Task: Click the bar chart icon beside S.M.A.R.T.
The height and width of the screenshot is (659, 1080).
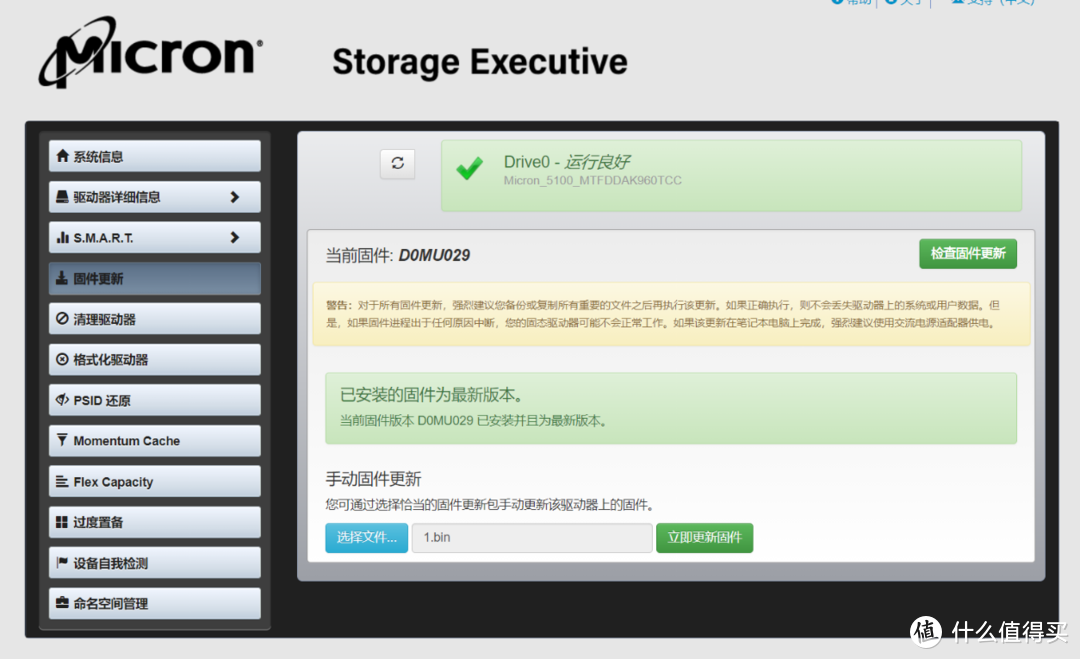Action: pyautogui.click(x=63, y=238)
